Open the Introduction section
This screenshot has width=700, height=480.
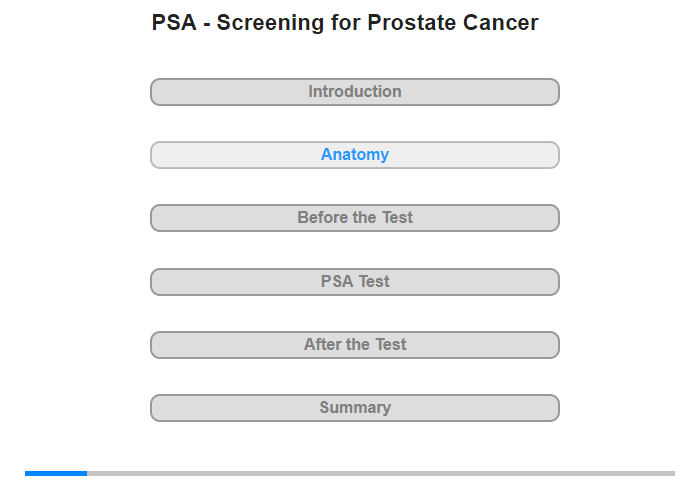(x=354, y=92)
